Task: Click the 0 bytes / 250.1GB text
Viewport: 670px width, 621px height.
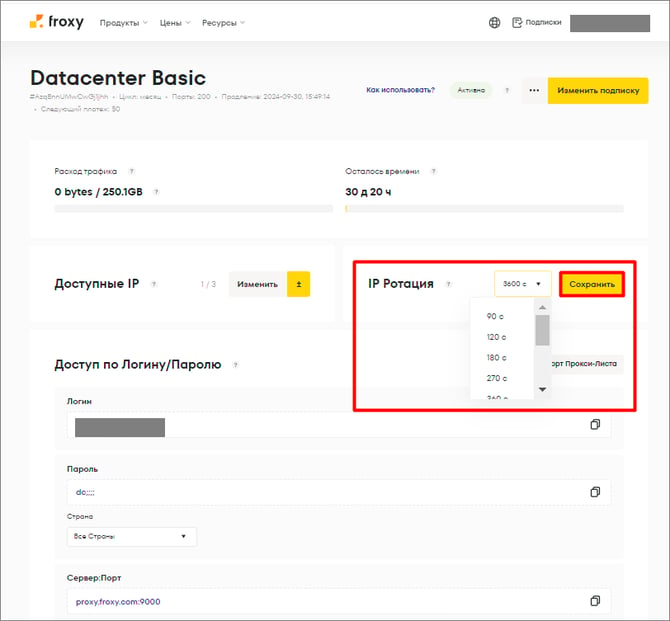Action: click(98, 192)
